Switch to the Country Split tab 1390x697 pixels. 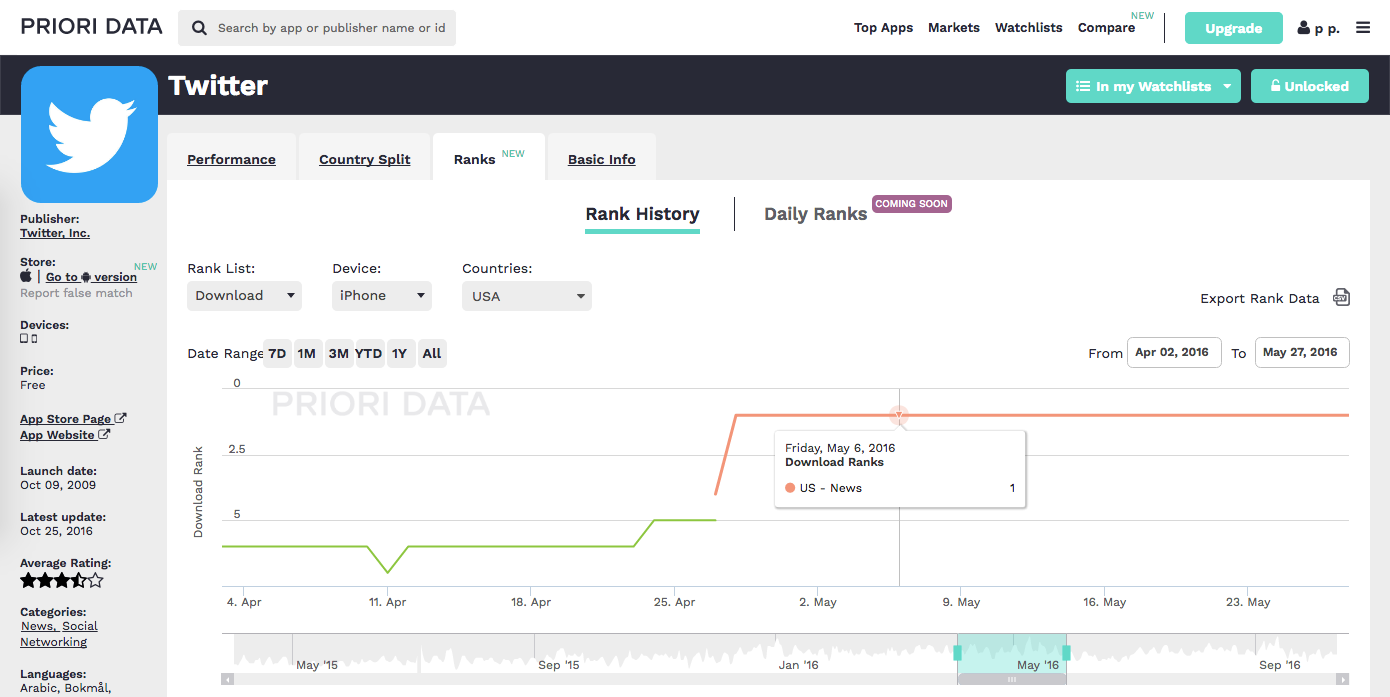(365, 159)
